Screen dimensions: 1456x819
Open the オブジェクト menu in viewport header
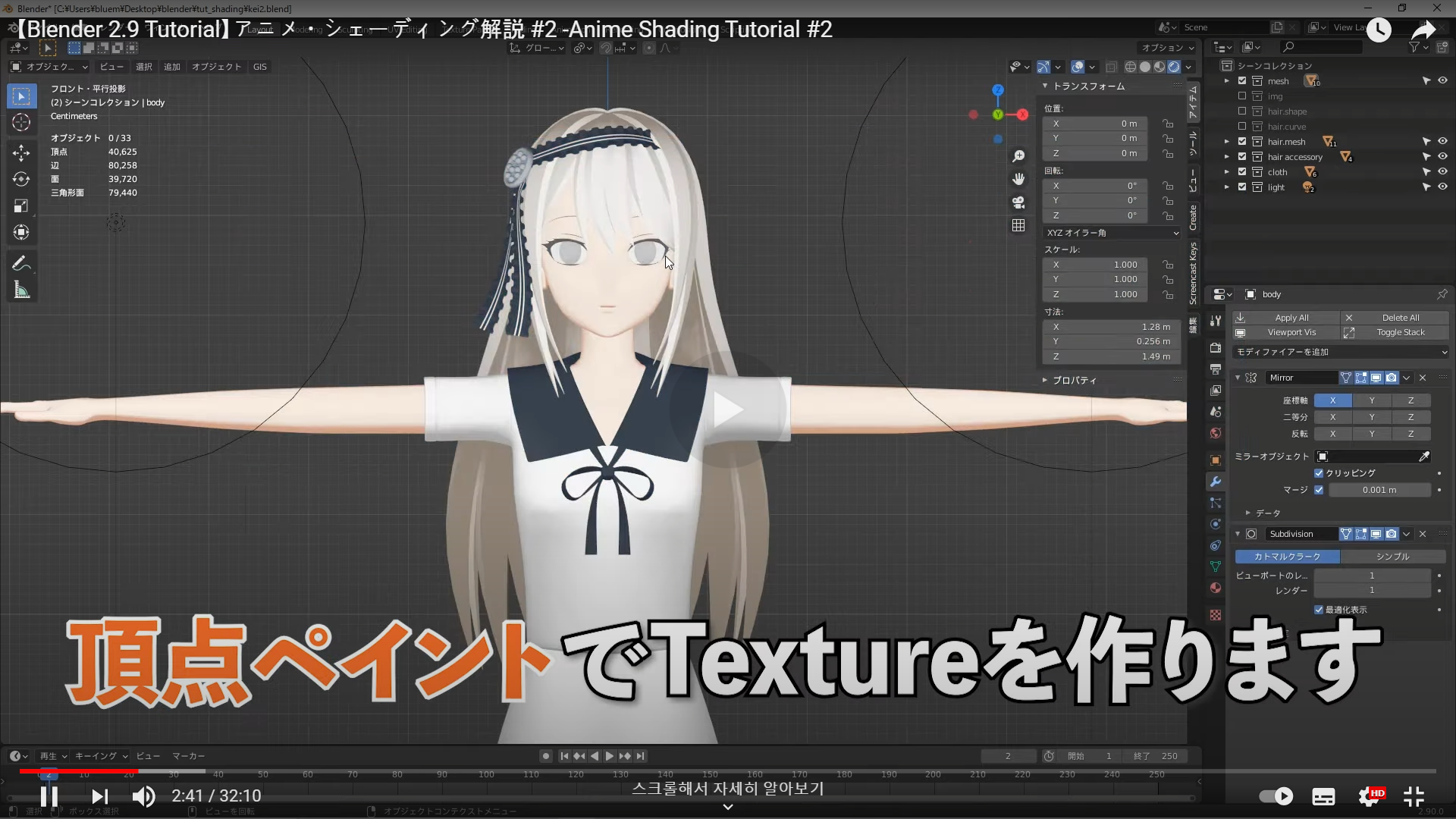pos(216,67)
